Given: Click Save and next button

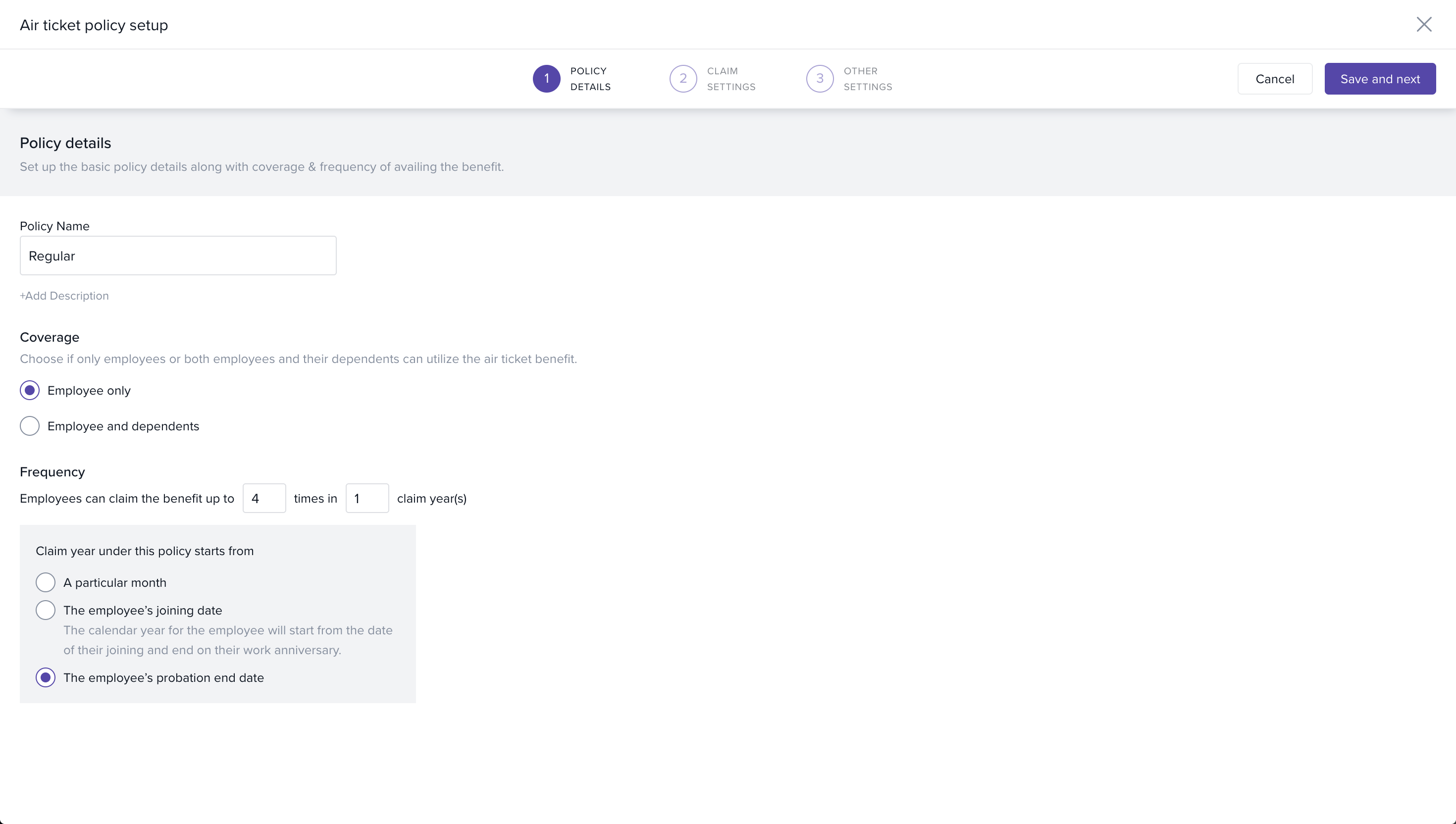Looking at the screenshot, I should [x=1380, y=79].
